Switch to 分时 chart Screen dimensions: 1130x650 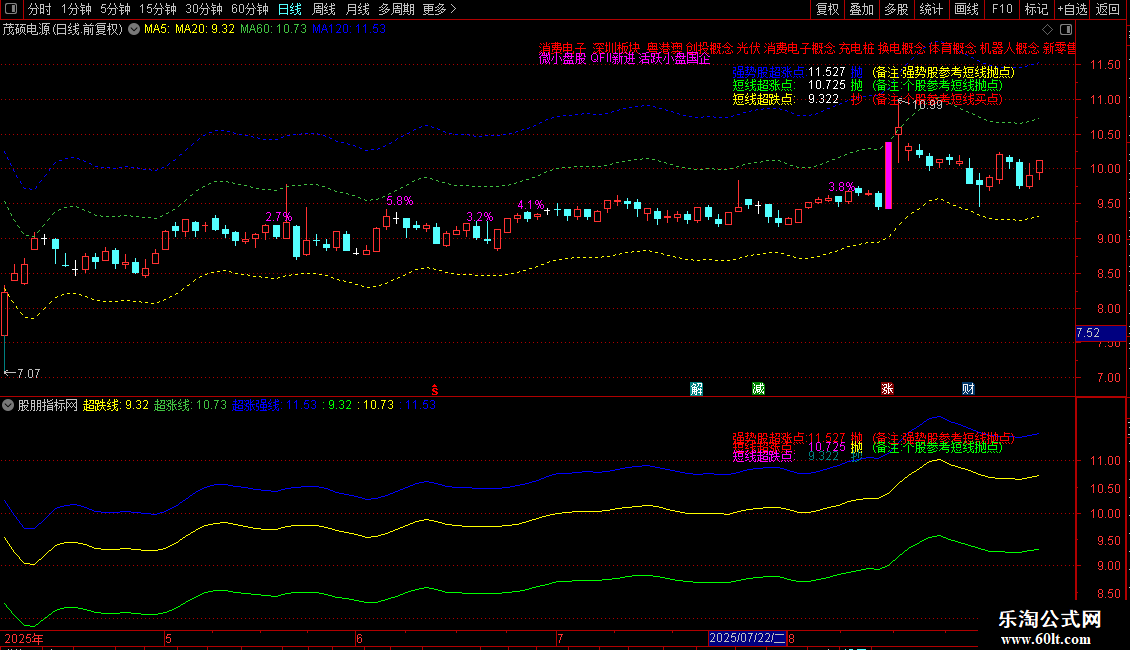(40, 9)
